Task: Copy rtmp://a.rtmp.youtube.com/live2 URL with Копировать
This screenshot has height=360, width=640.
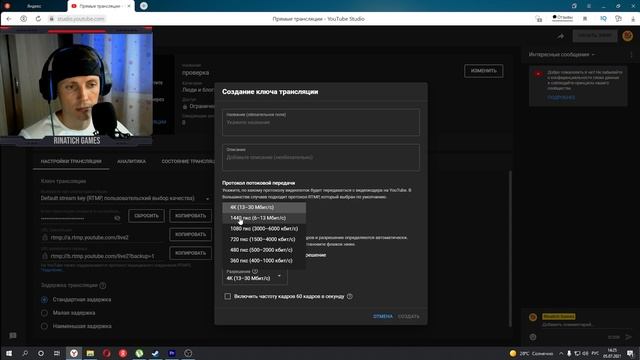Action: pos(190,234)
